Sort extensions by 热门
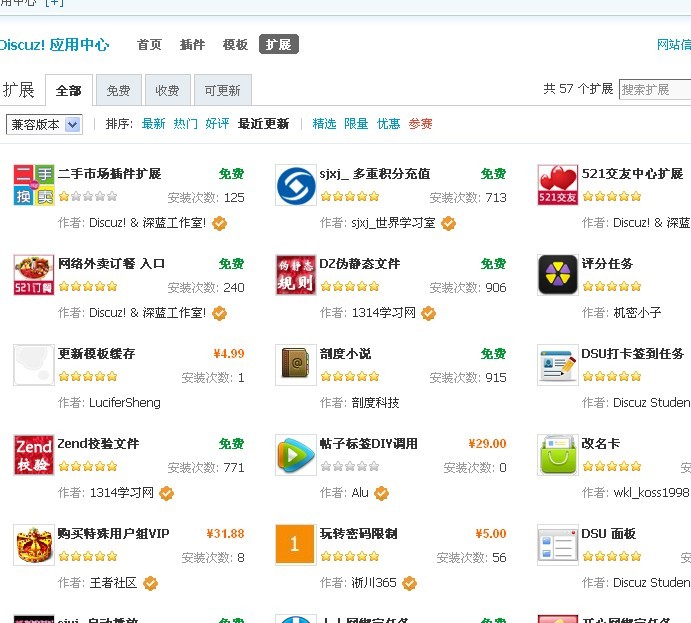 click(x=186, y=124)
